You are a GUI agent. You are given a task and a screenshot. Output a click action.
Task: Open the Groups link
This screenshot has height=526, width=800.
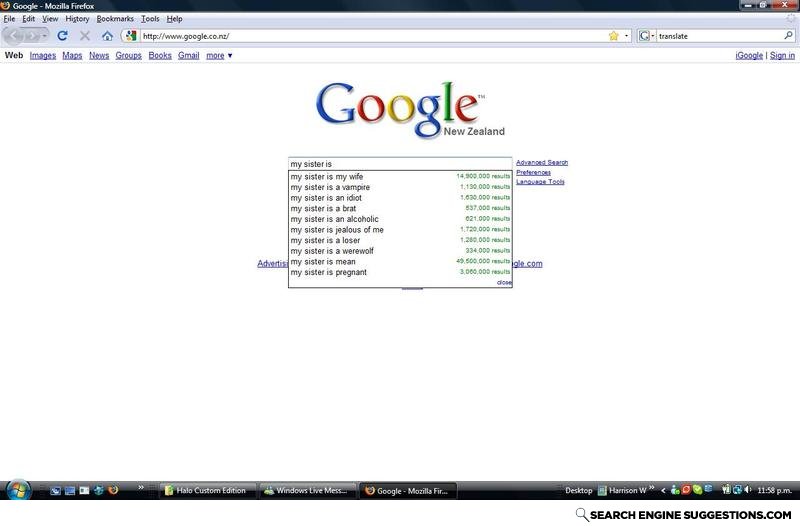pos(128,55)
